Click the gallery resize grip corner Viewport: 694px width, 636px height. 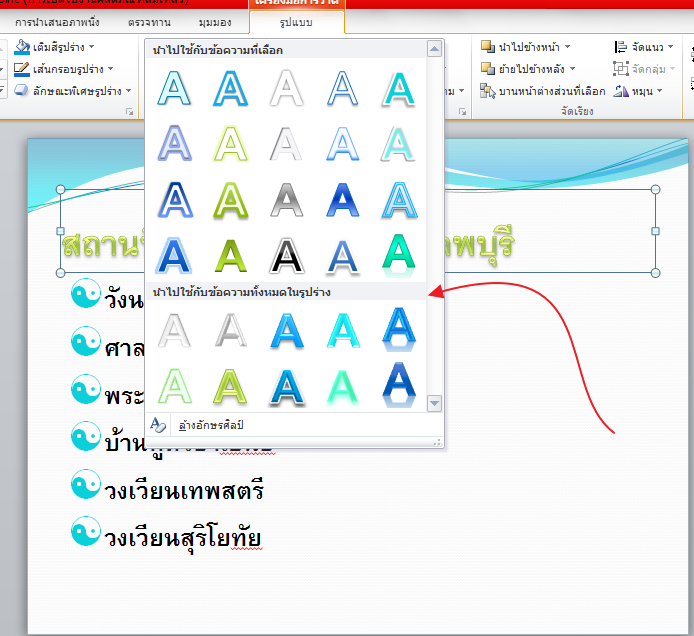point(437,442)
